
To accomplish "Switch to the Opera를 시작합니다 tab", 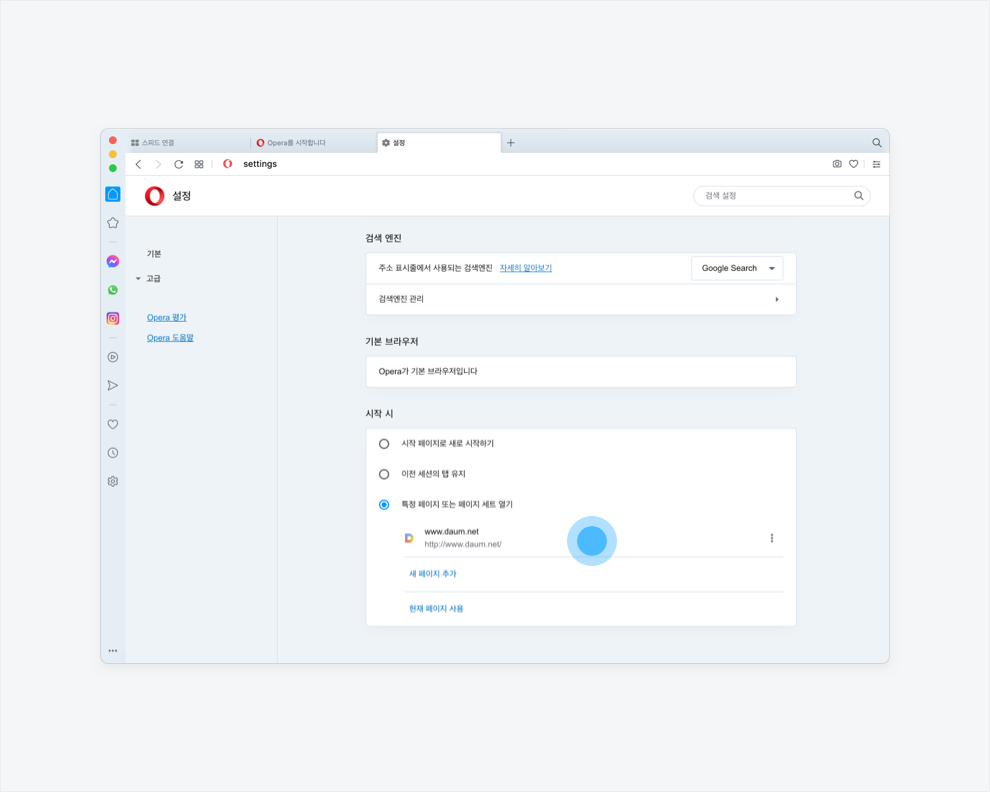I will coord(313,143).
